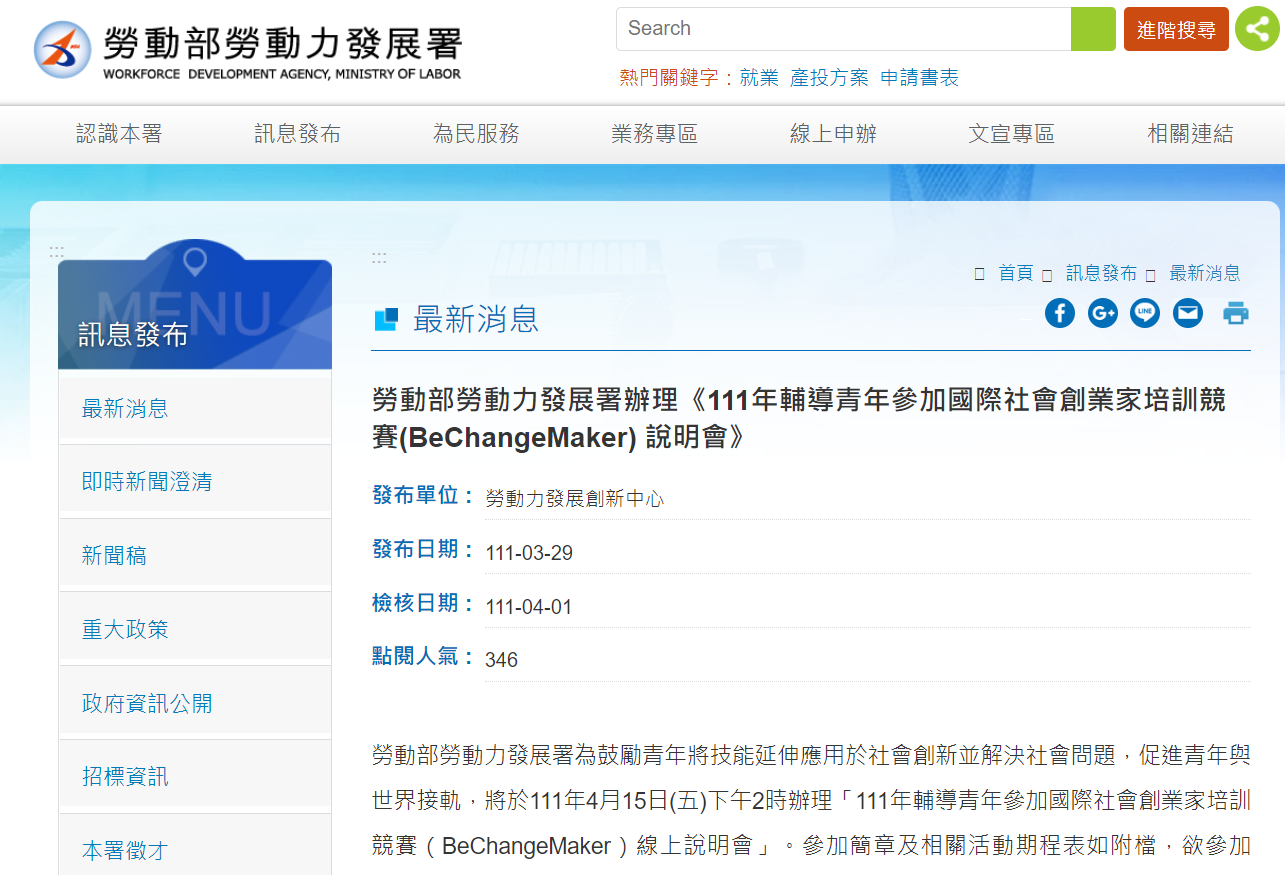Image resolution: width=1285 pixels, height=875 pixels.
Task: Click the Search input field
Action: [844, 29]
